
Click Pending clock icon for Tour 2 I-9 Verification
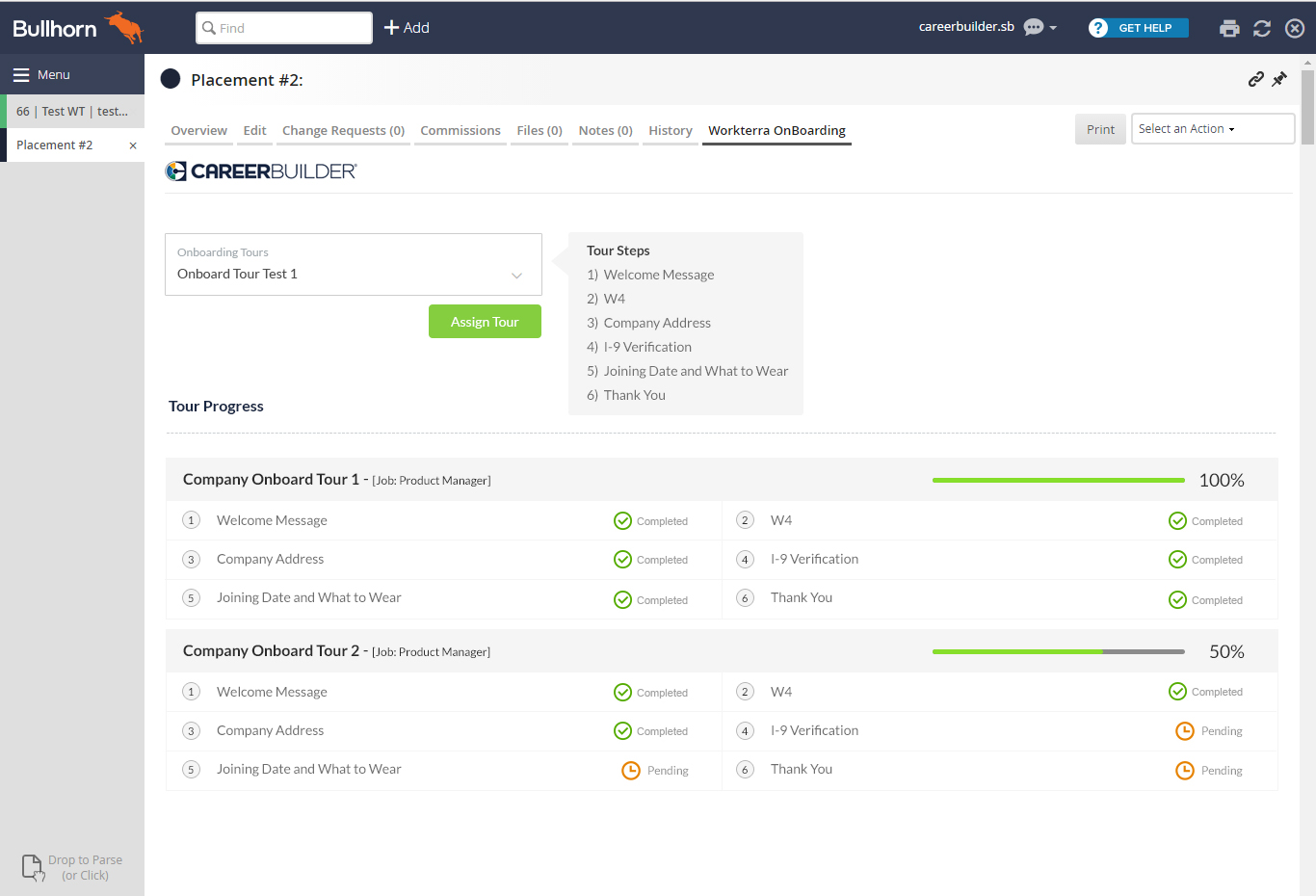[x=1185, y=731]
